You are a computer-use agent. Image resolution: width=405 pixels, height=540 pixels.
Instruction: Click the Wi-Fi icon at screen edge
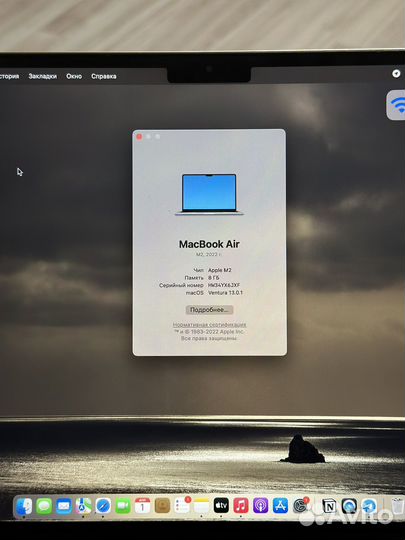[396, 105]
